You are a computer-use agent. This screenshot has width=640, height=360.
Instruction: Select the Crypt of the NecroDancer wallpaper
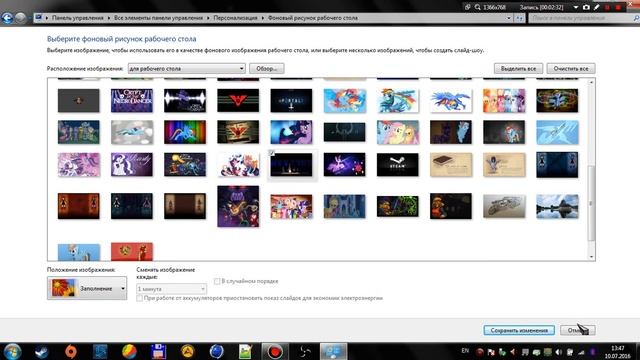coord(132,100)
